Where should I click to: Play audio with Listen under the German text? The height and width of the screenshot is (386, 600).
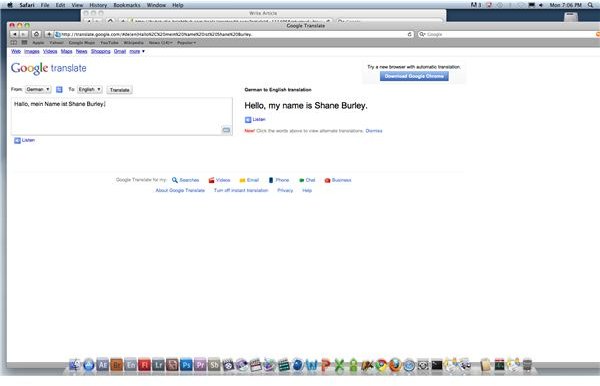(24, 140)
